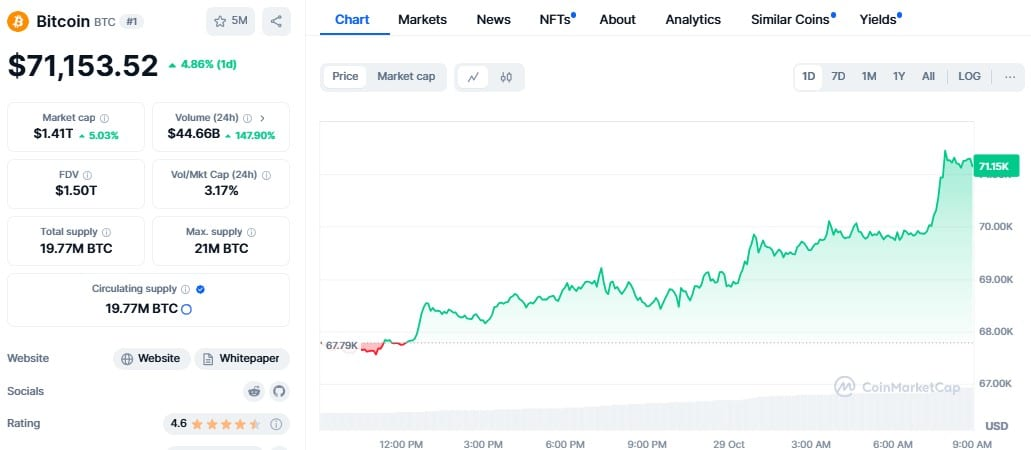
Task: Open the Bitcoin Whitepaper link
Action: tap(242, 358)
